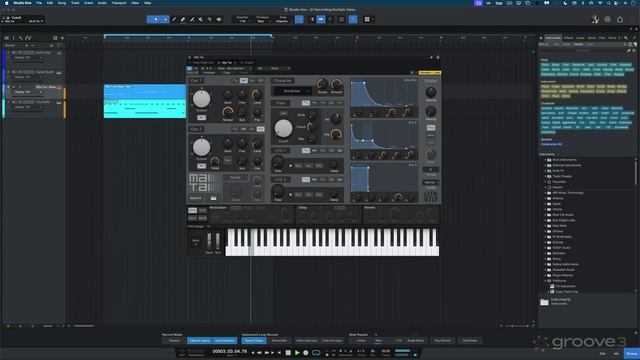The image size is (640, 360).
Task: Toggle the Replace record mode
Action: pyautogui.click(x=174, y=340)
